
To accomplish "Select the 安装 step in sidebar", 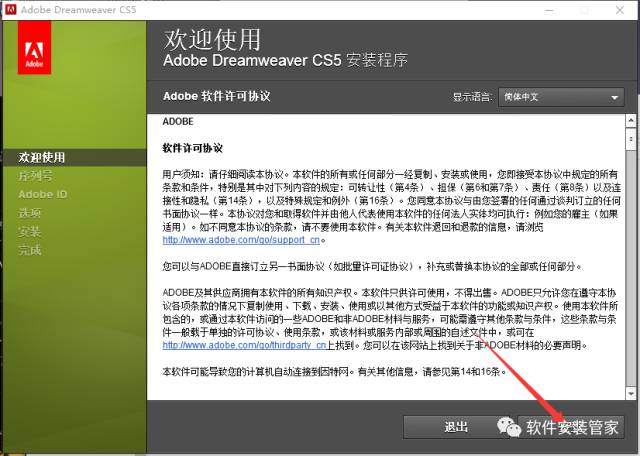I will coord(29,231).
